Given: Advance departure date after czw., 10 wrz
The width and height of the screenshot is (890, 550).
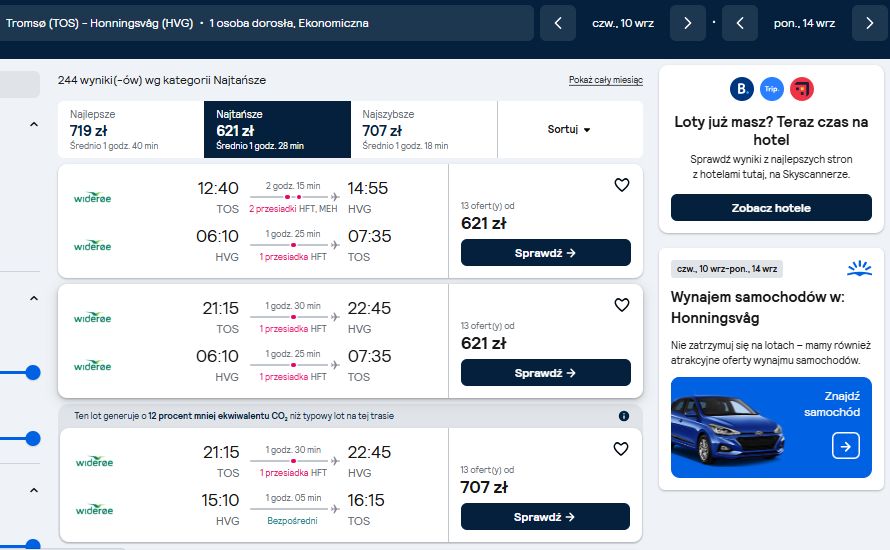Looking at the screenshot, I should (x=687, y=23).
